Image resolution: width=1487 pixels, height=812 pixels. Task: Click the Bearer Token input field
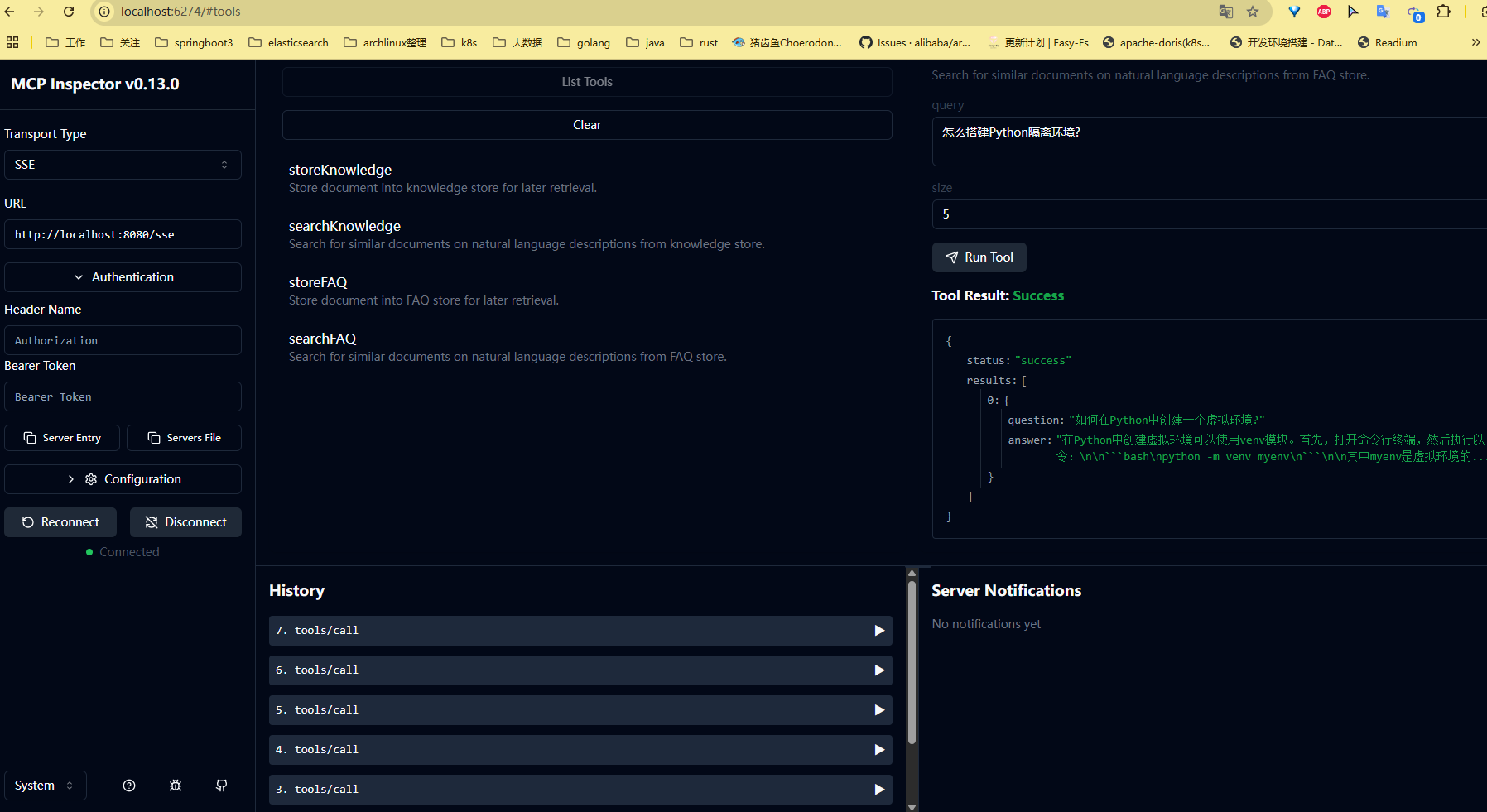123,396
